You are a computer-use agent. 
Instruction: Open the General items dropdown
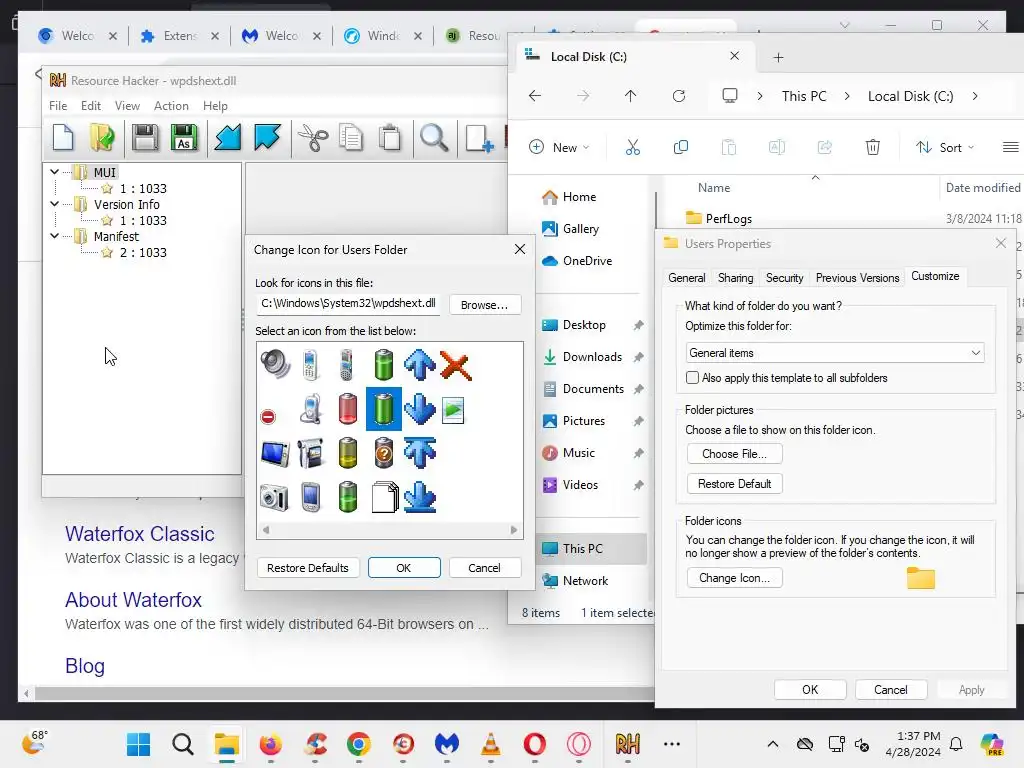pos(835,353)
